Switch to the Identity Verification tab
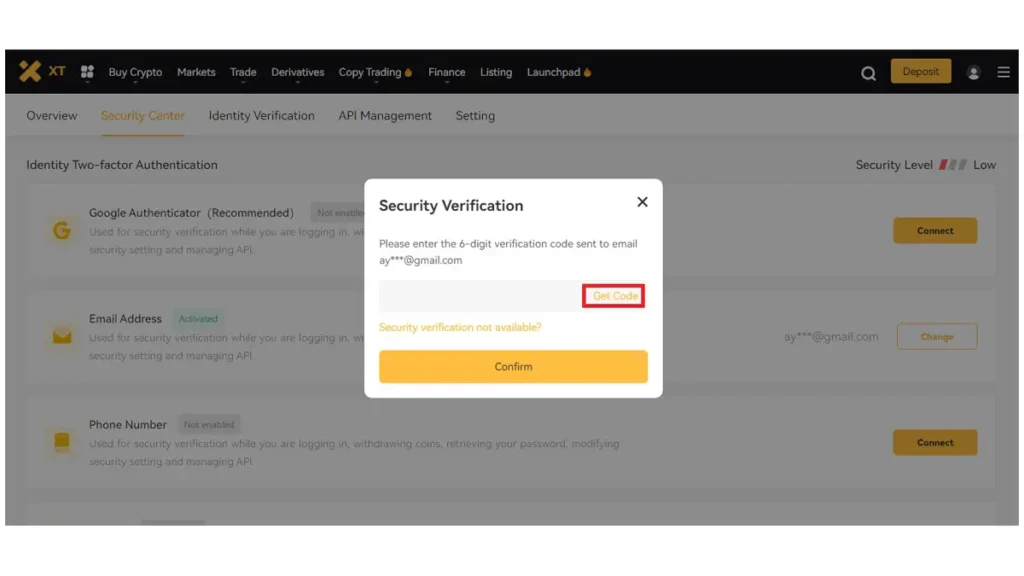 coord(261,116)
